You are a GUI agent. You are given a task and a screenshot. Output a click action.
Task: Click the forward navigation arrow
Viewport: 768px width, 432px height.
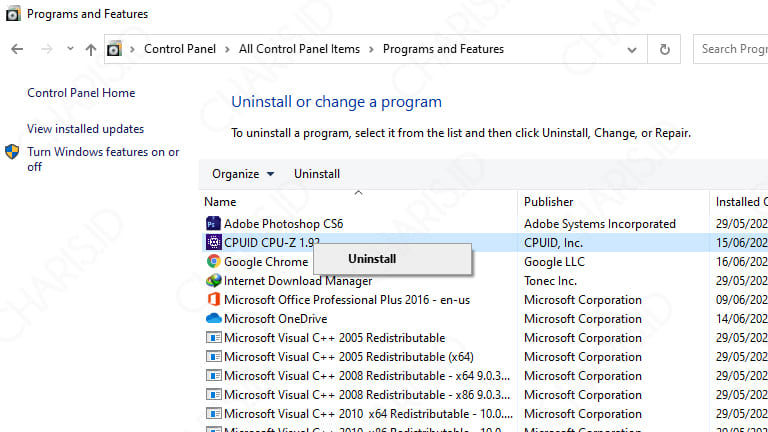pyautogui.click(x=47, y=49)
